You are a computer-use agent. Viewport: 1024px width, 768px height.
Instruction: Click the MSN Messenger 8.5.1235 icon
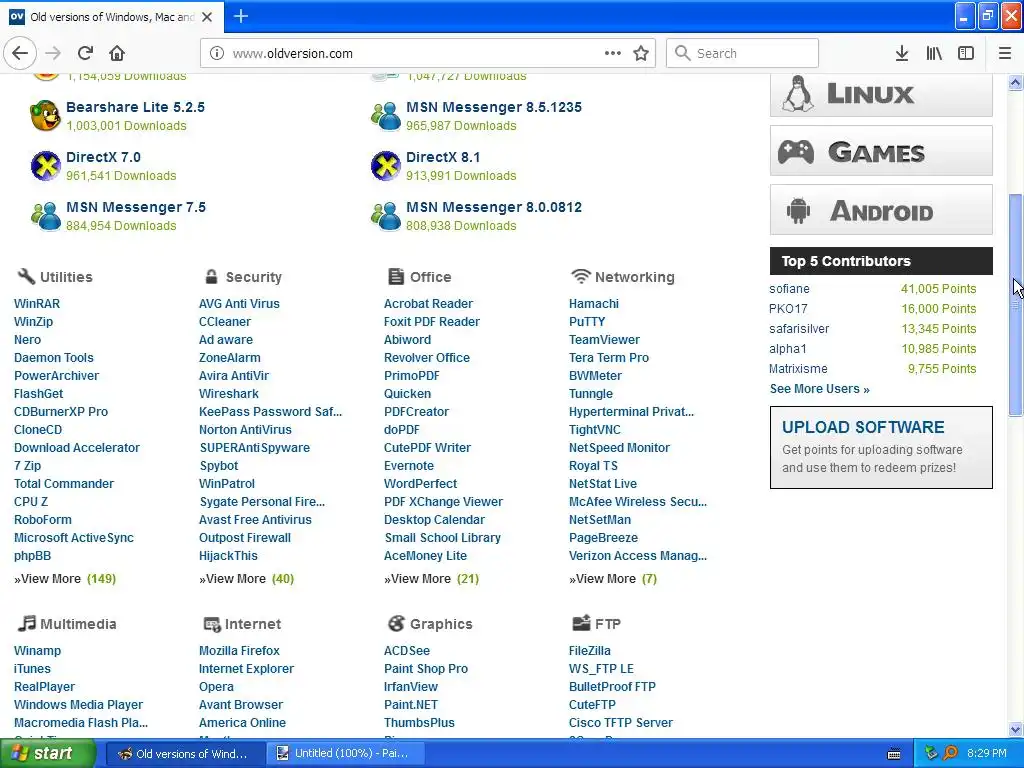[386, 116]
